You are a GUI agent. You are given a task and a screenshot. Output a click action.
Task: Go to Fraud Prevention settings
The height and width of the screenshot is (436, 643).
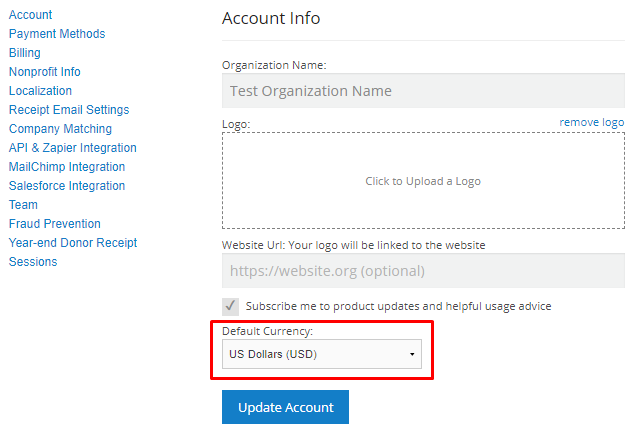tap(55, 224)
